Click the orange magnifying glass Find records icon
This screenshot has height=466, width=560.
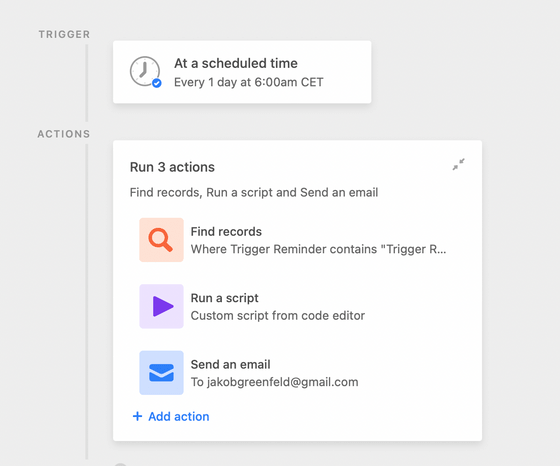(x=161, y=240)
